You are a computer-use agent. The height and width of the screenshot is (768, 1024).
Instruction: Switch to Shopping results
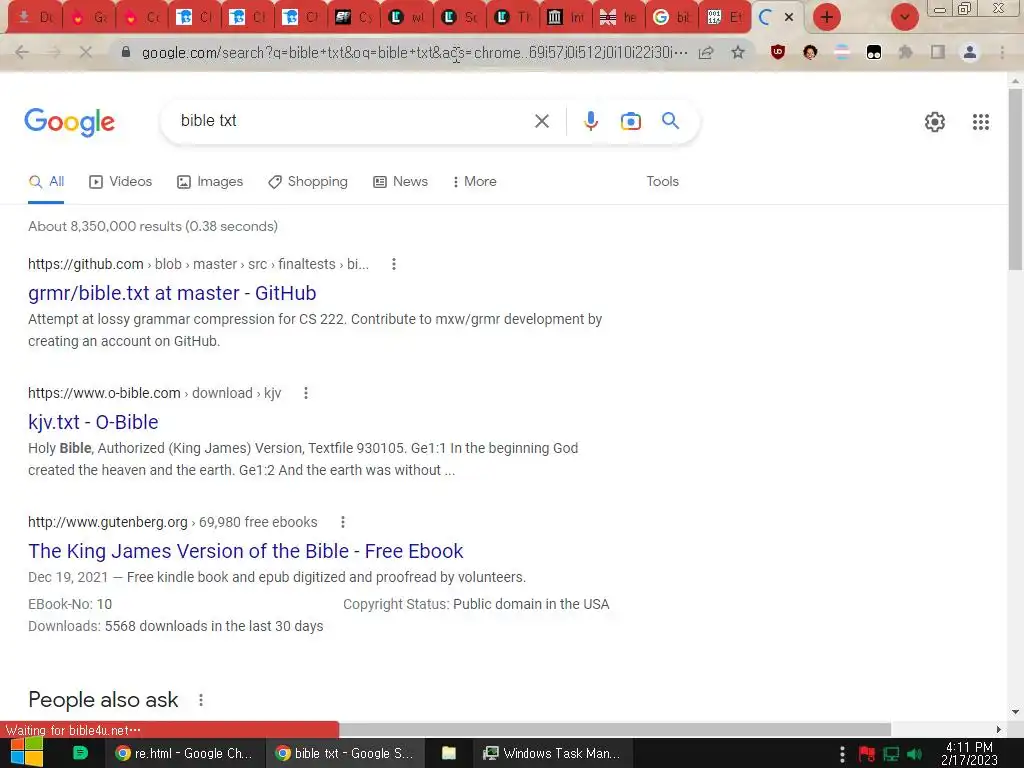click(x=308, y=182)
